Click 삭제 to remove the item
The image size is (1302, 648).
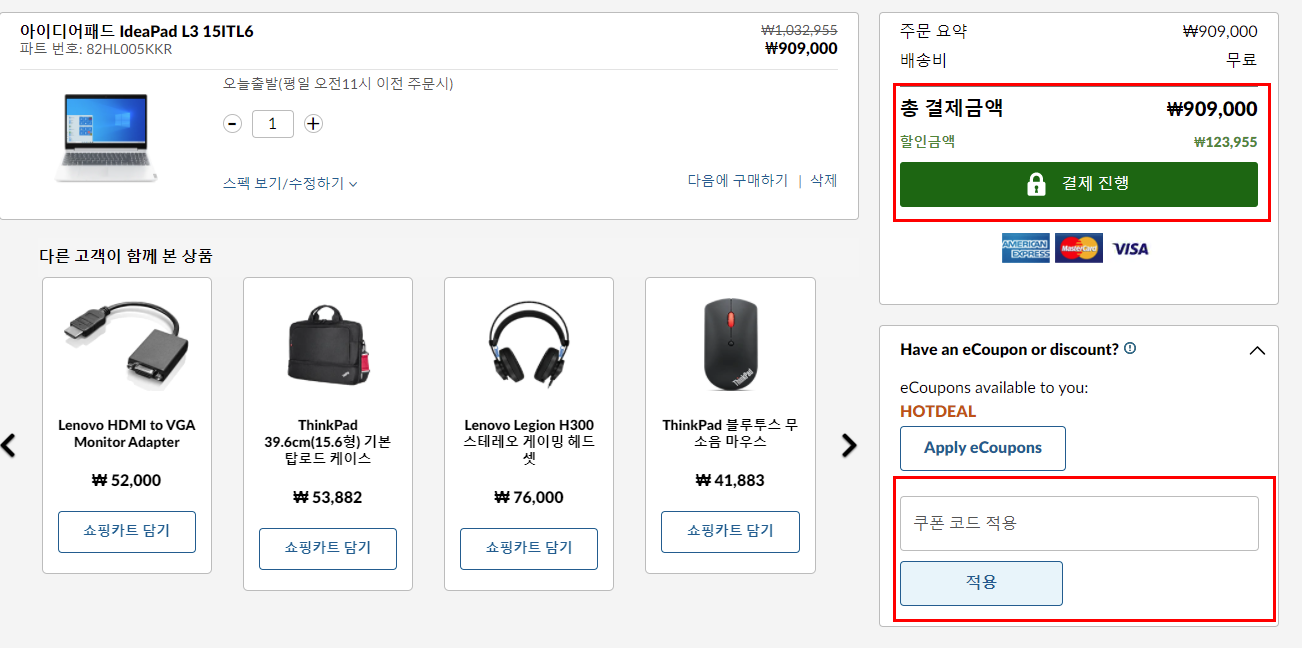point(823,181)
